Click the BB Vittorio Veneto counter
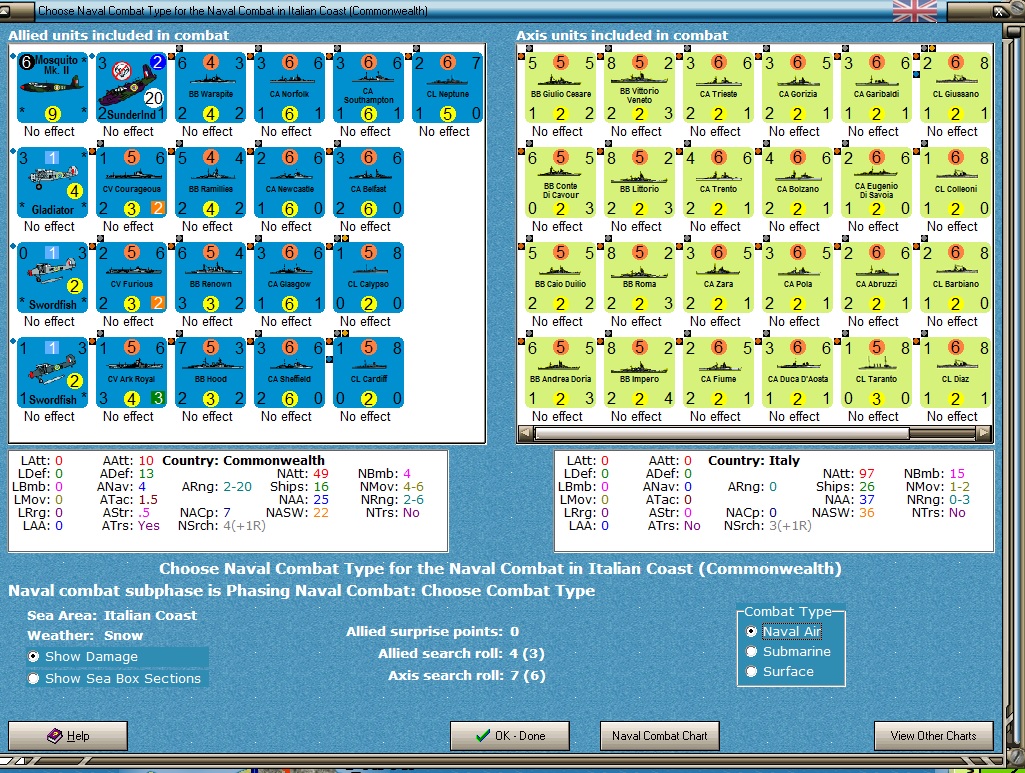The image size is (1025, 773). [x=639, y=88]
